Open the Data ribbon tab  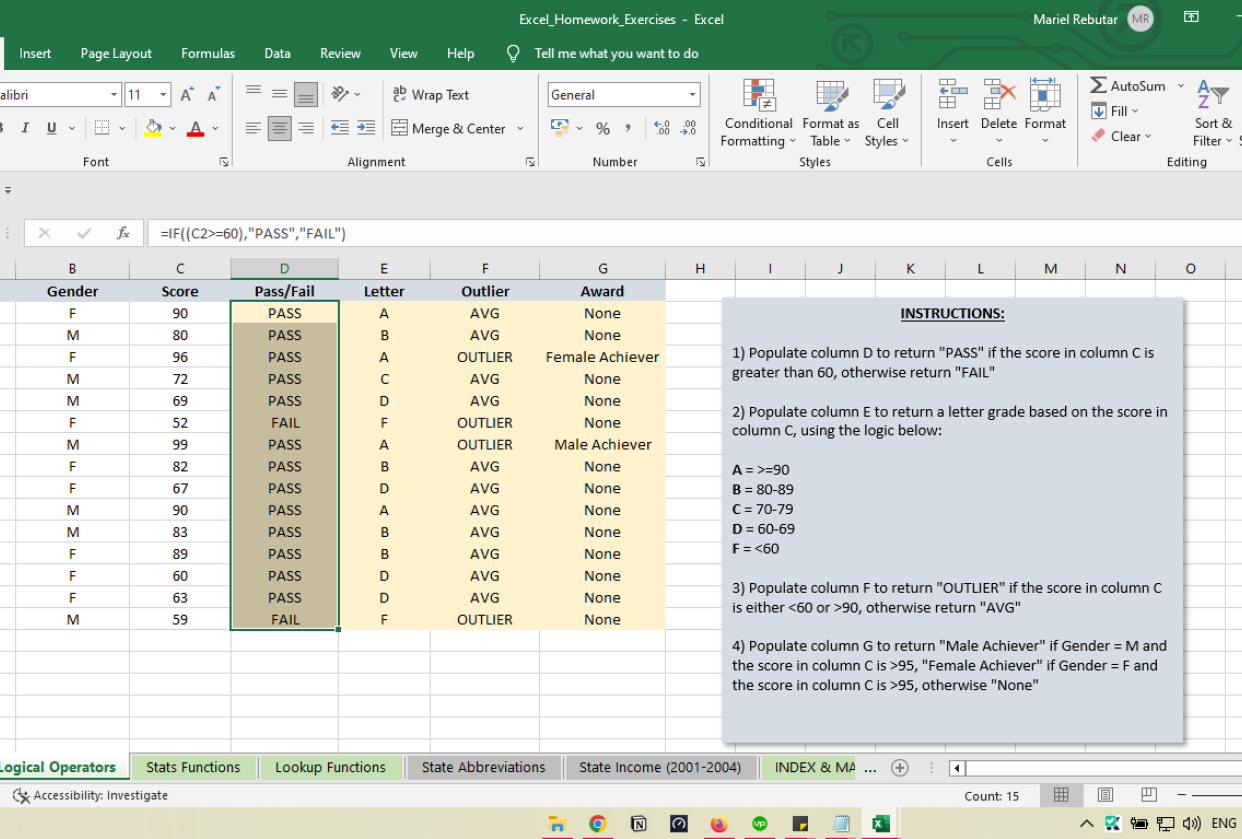point(277,53)
